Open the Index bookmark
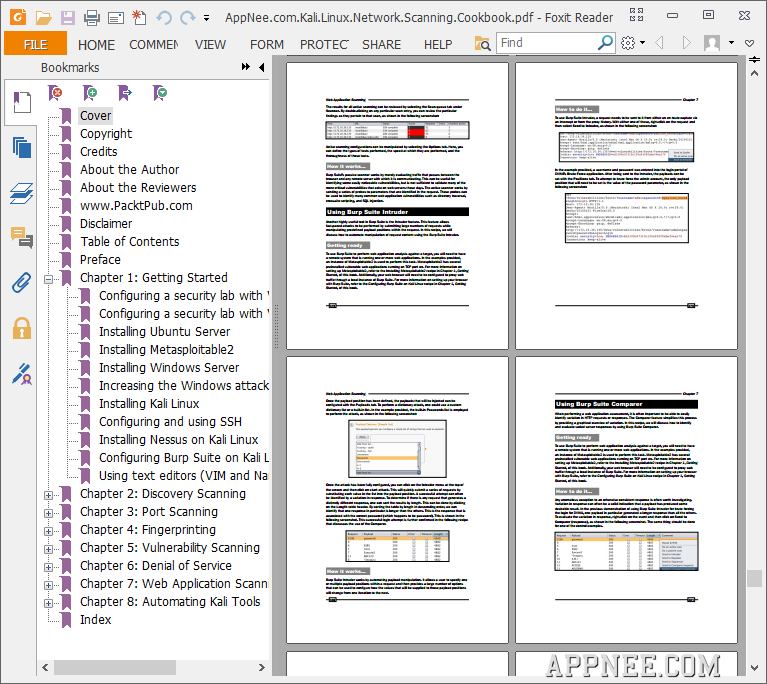This screenshot has height=684, width=767. 95,620
